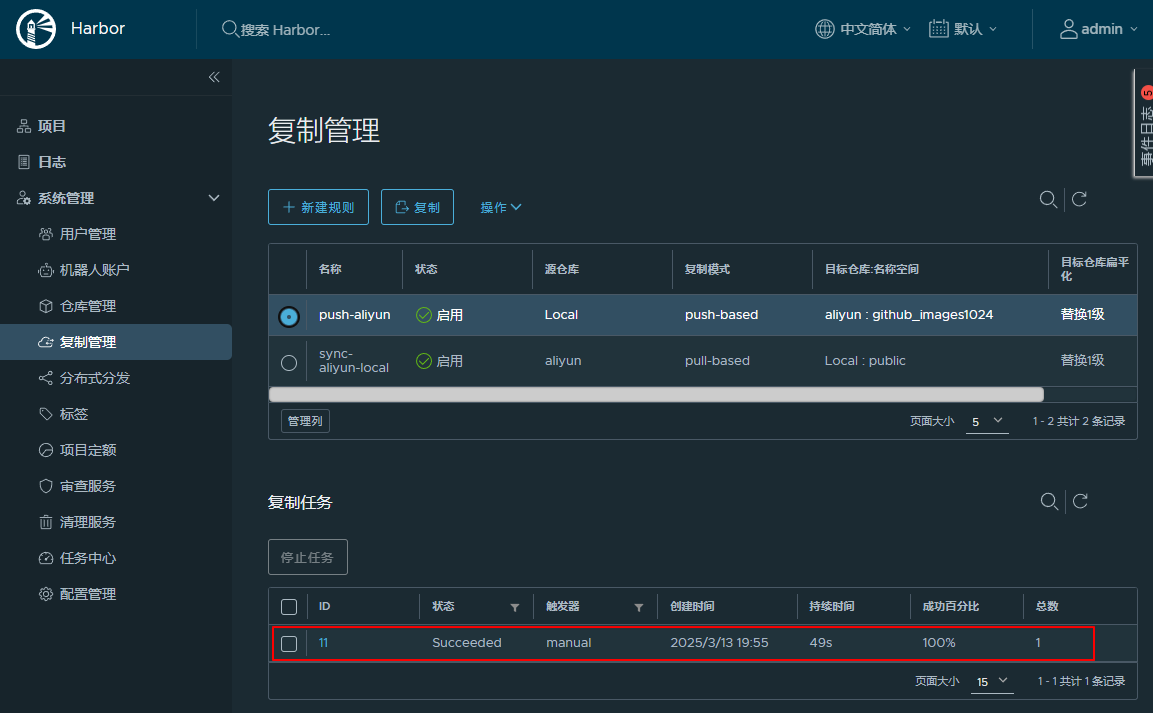
Task: Select the sync-aliyun-local rule radio button
Action: tap(289, 363)
